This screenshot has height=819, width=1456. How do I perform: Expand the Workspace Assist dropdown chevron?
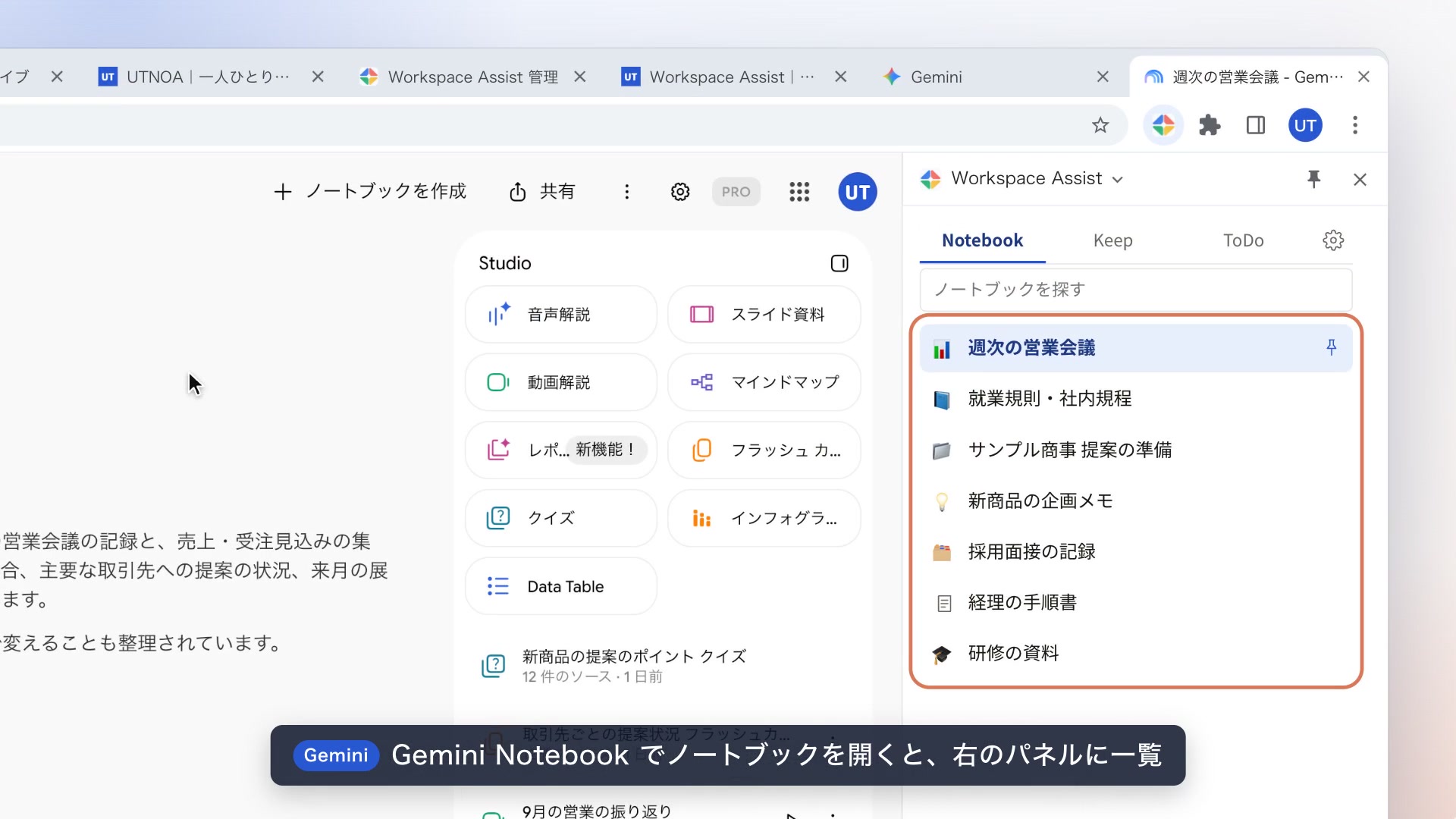click(x=1118, y=180)
